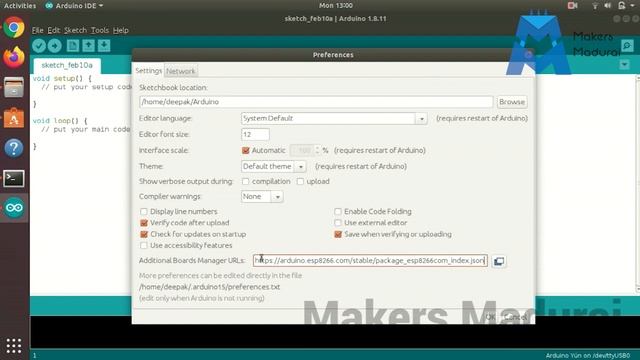Open the Serial Monitor magnifier icon

click(627, 46)
